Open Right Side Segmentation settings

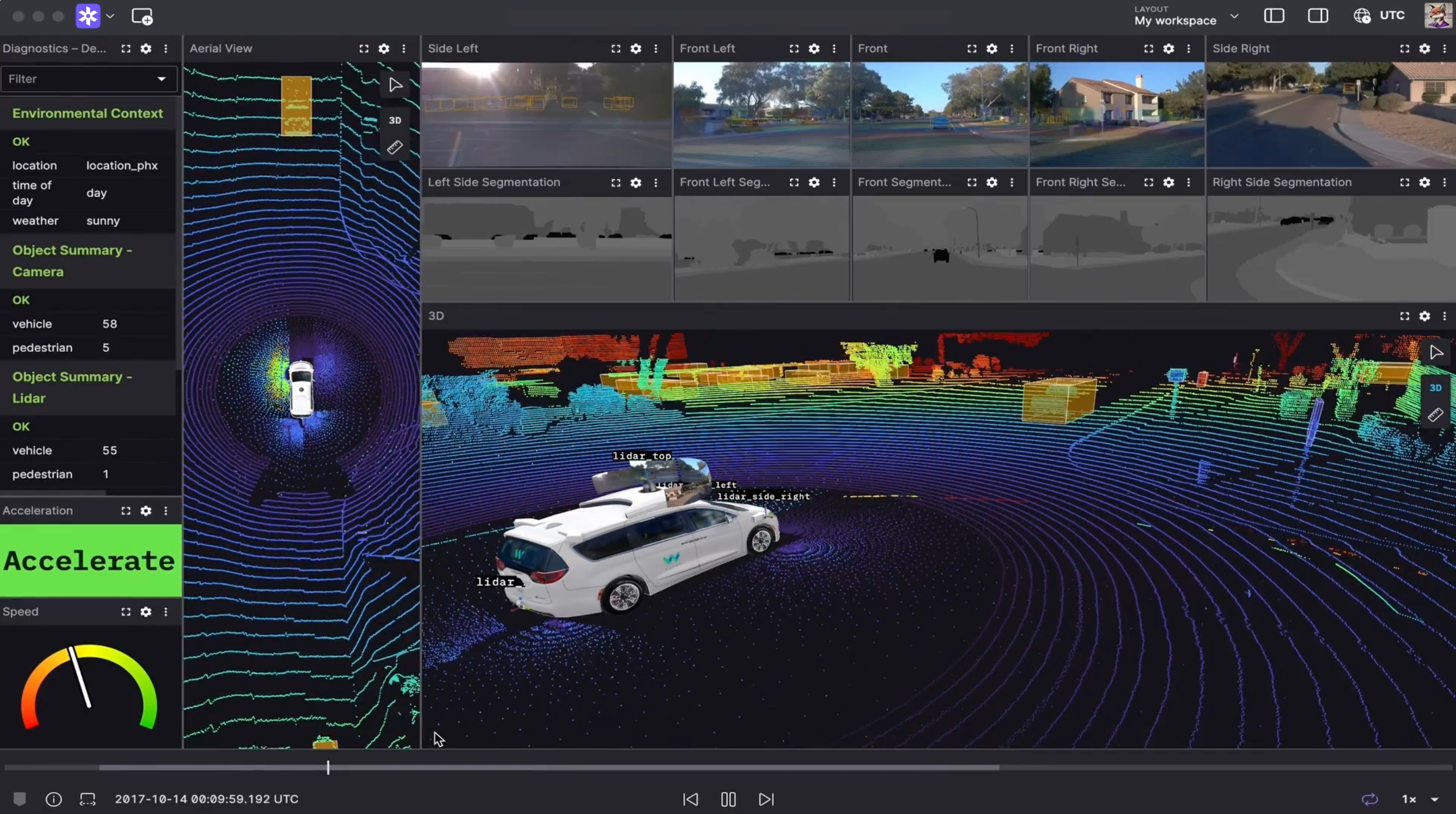pos(1425,182)
